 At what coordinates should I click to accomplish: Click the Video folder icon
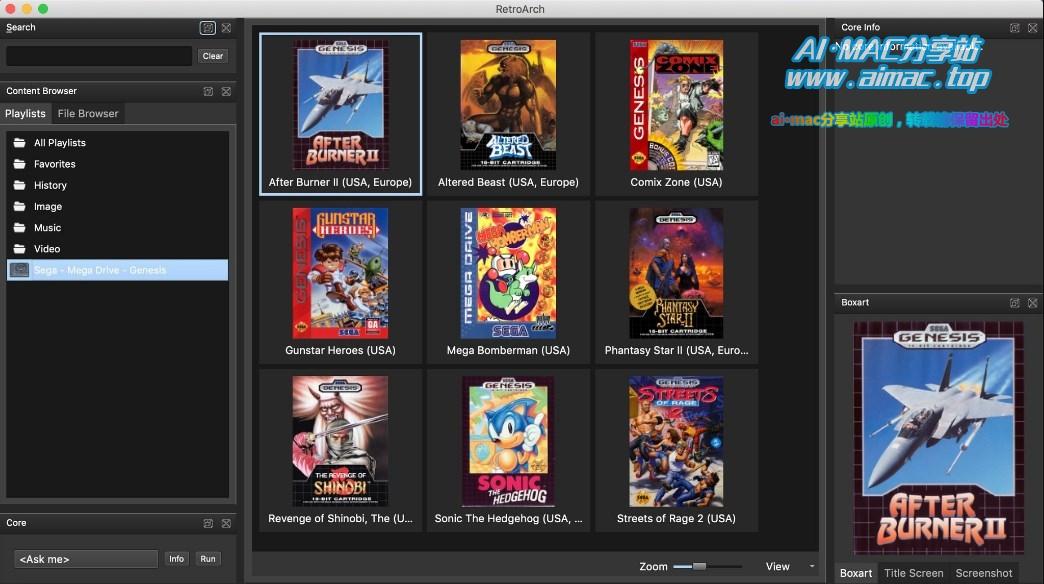pyautogui.click(x=20, y=249)
